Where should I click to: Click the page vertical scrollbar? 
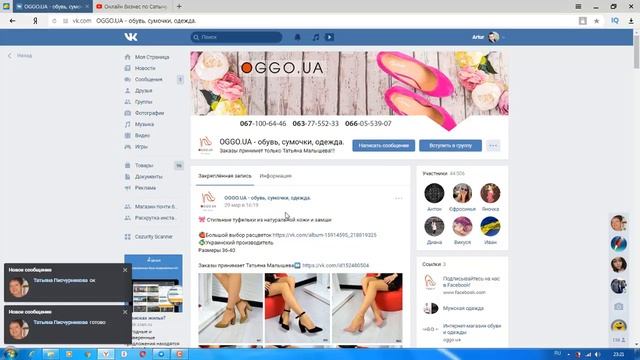pyautogui.click(x=636, y=53)
